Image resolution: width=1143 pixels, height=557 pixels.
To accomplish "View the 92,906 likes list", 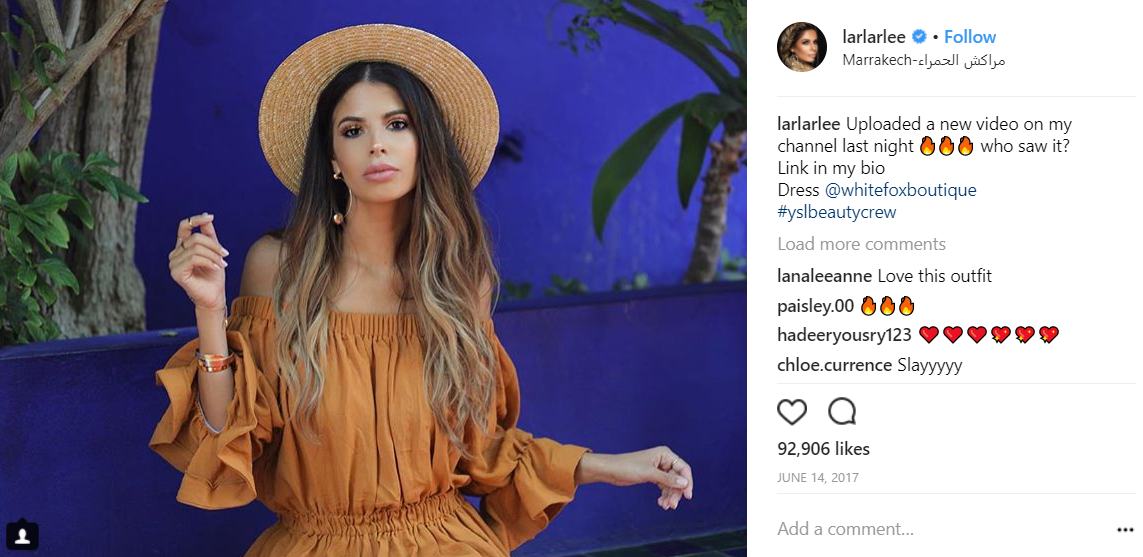I will click(823, 449).
